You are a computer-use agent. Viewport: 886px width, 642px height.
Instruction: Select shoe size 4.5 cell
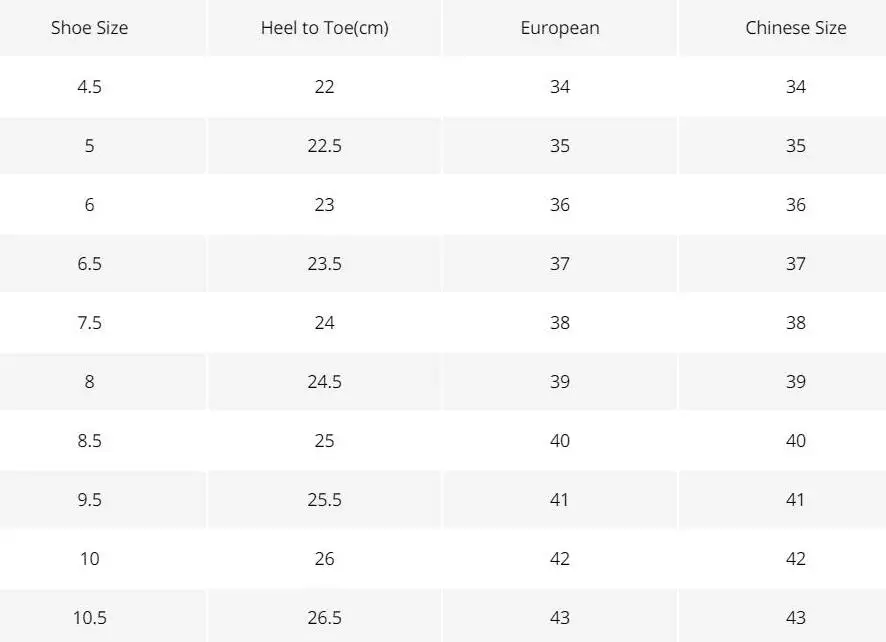90,87
